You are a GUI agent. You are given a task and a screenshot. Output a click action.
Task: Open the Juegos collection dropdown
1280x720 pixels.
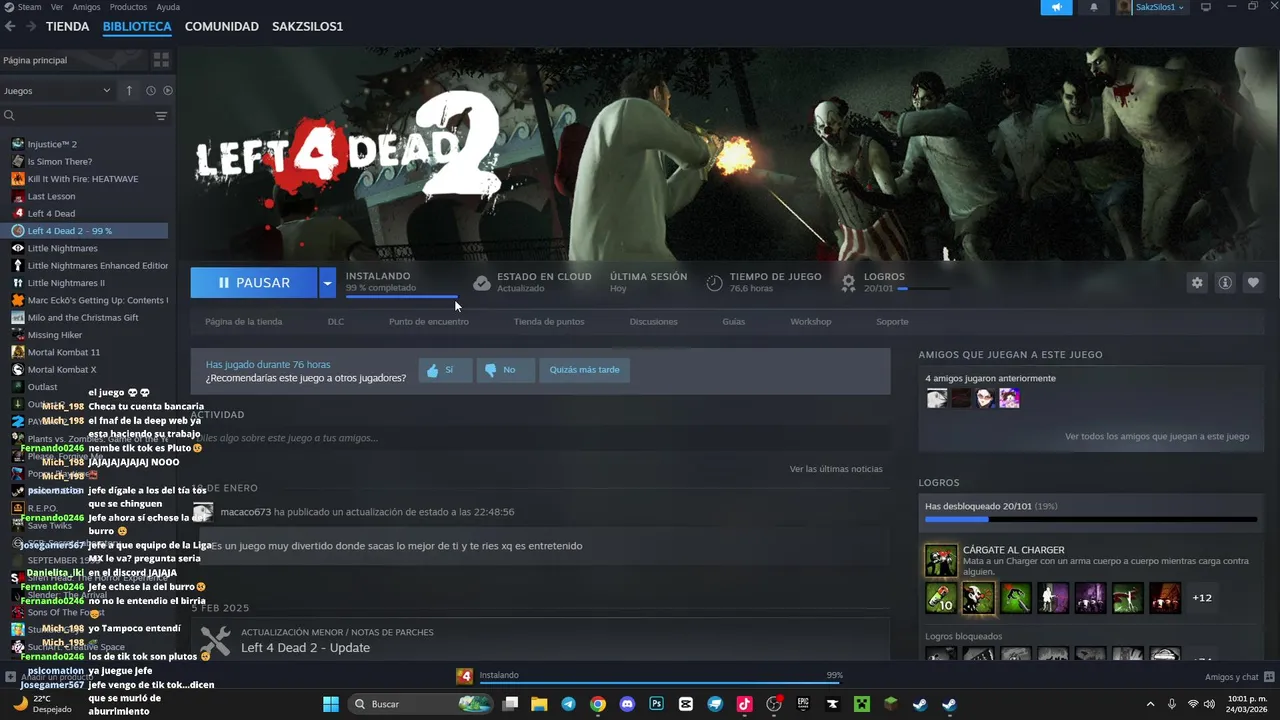[x=57, y=91]
